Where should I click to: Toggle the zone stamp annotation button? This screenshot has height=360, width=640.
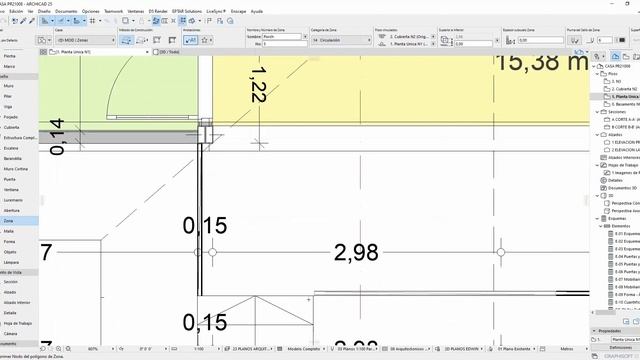tap(190, 40)
